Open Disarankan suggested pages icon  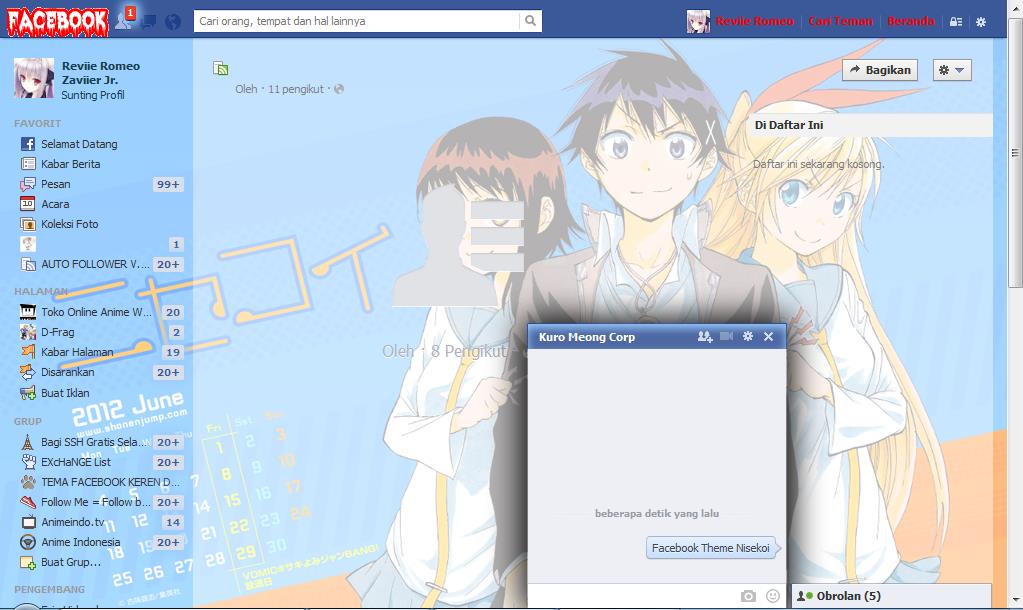pos(27,372)
